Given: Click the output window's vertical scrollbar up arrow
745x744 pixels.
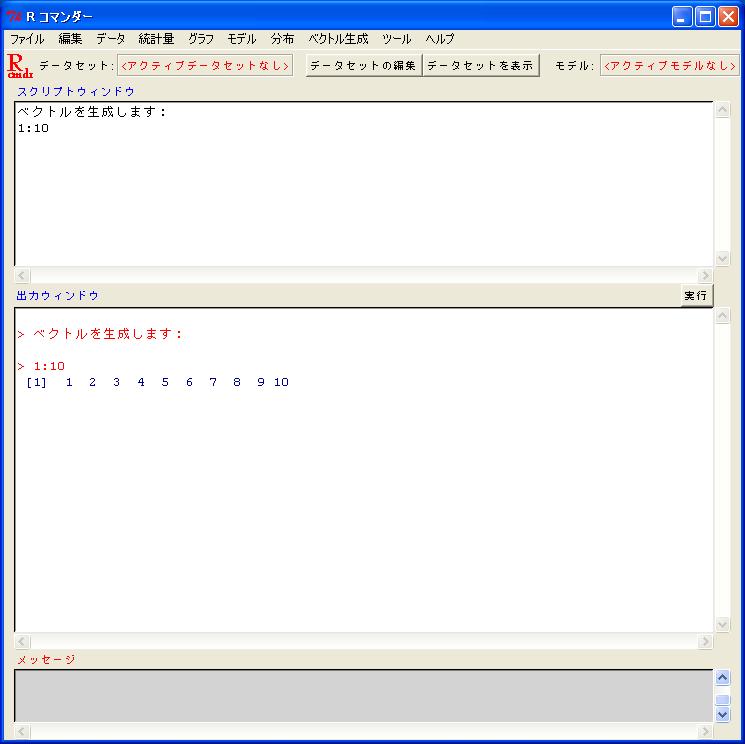Looking at the screenshot, I should 723,317.
